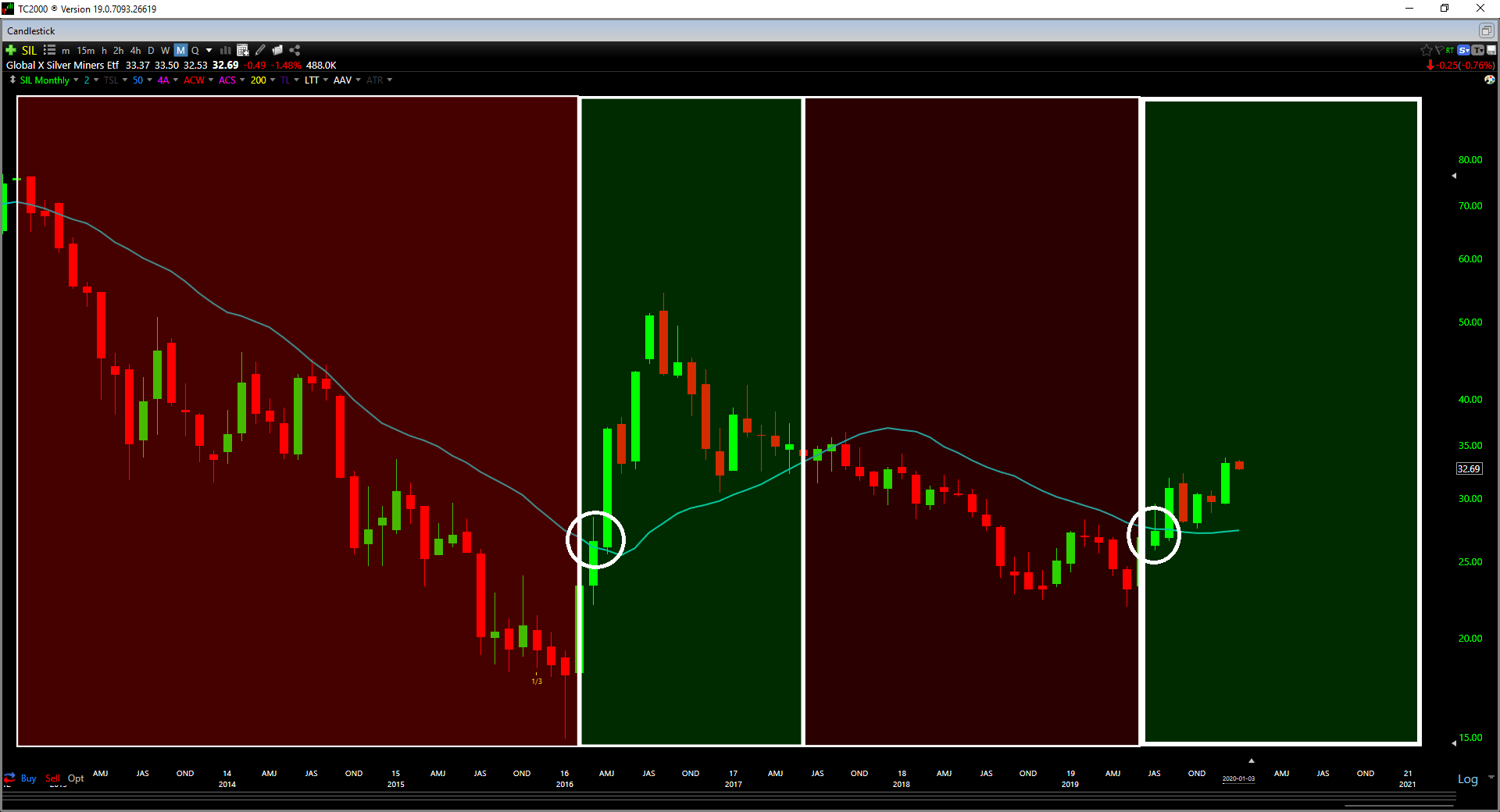Click the 2020-01-03 date marker
Screen dimensions: 1500x812
coord(1238,778)
